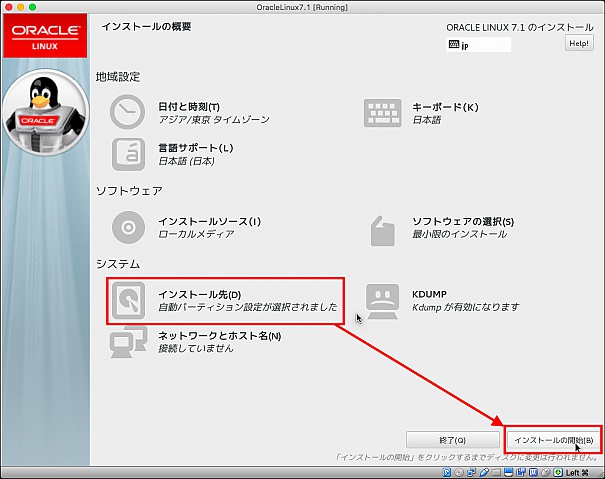Open the KDUMP sad-face monitor icon
The width and height of the screenshot is (605, 479).
coord(382,301)
